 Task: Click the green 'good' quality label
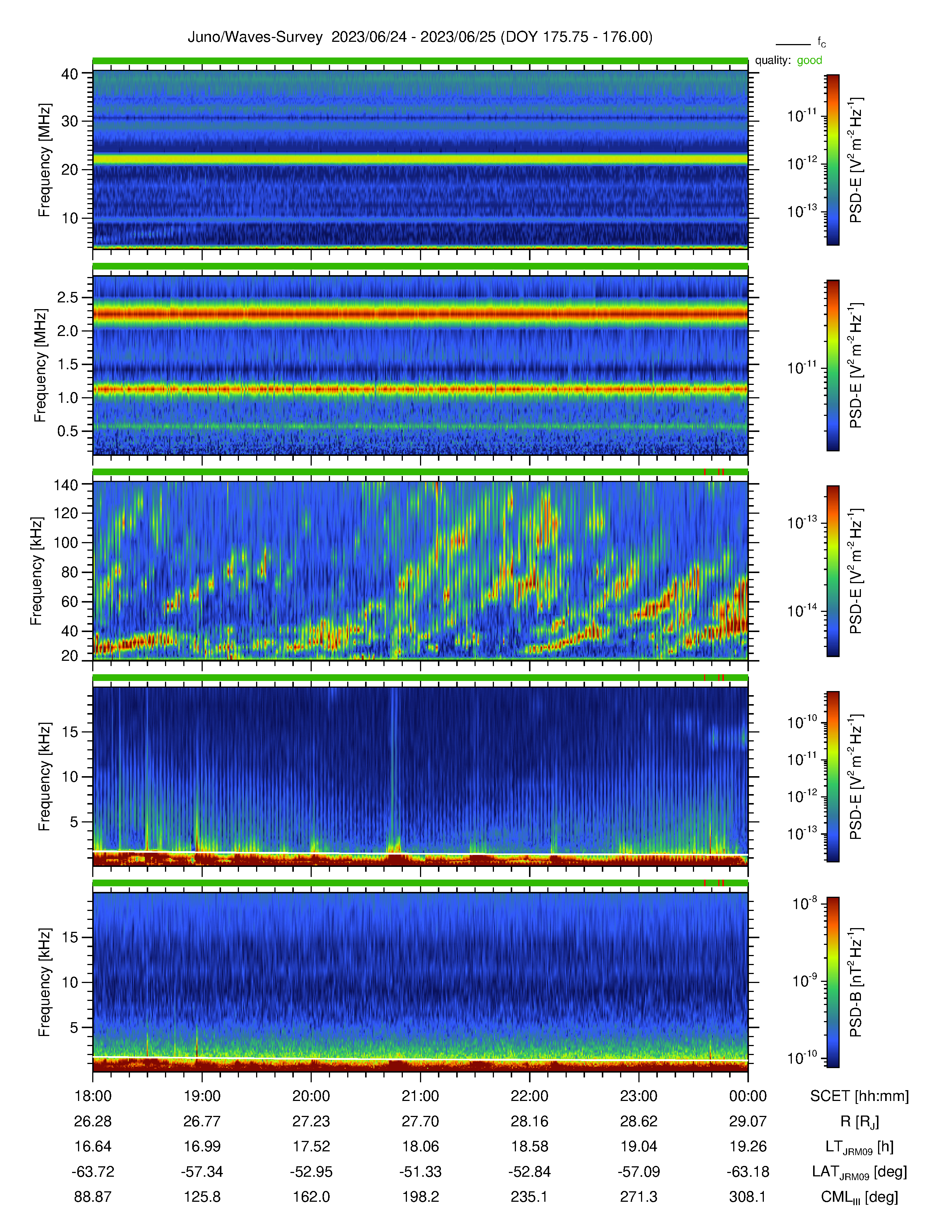click(809, 60)
